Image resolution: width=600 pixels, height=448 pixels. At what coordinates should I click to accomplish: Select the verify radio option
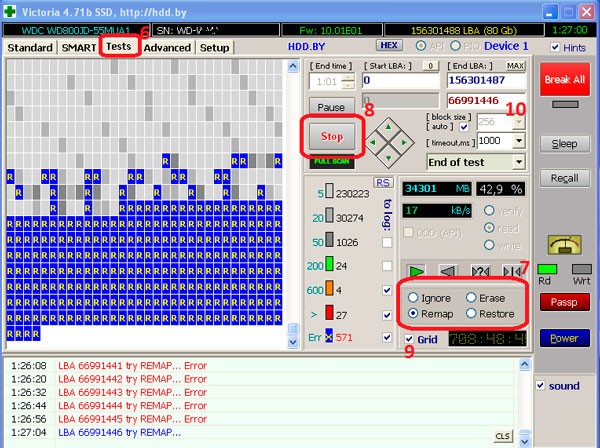(489, 210)
